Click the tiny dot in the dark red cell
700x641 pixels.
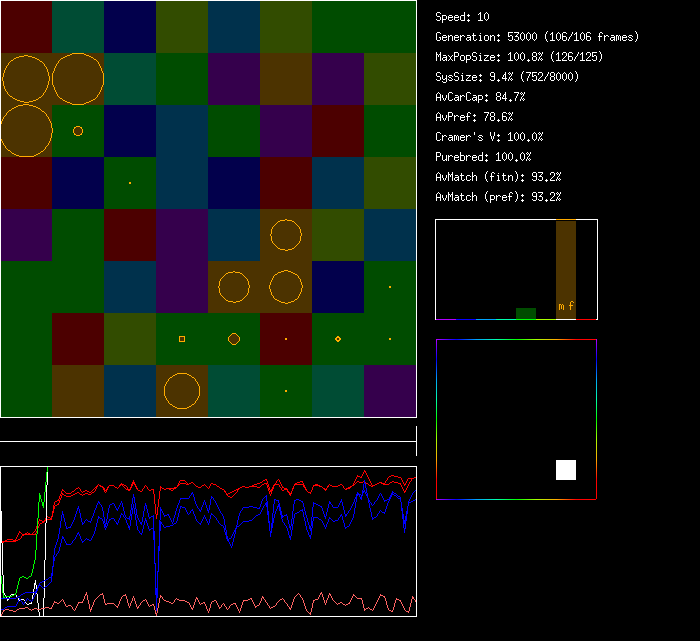(286, 339)
